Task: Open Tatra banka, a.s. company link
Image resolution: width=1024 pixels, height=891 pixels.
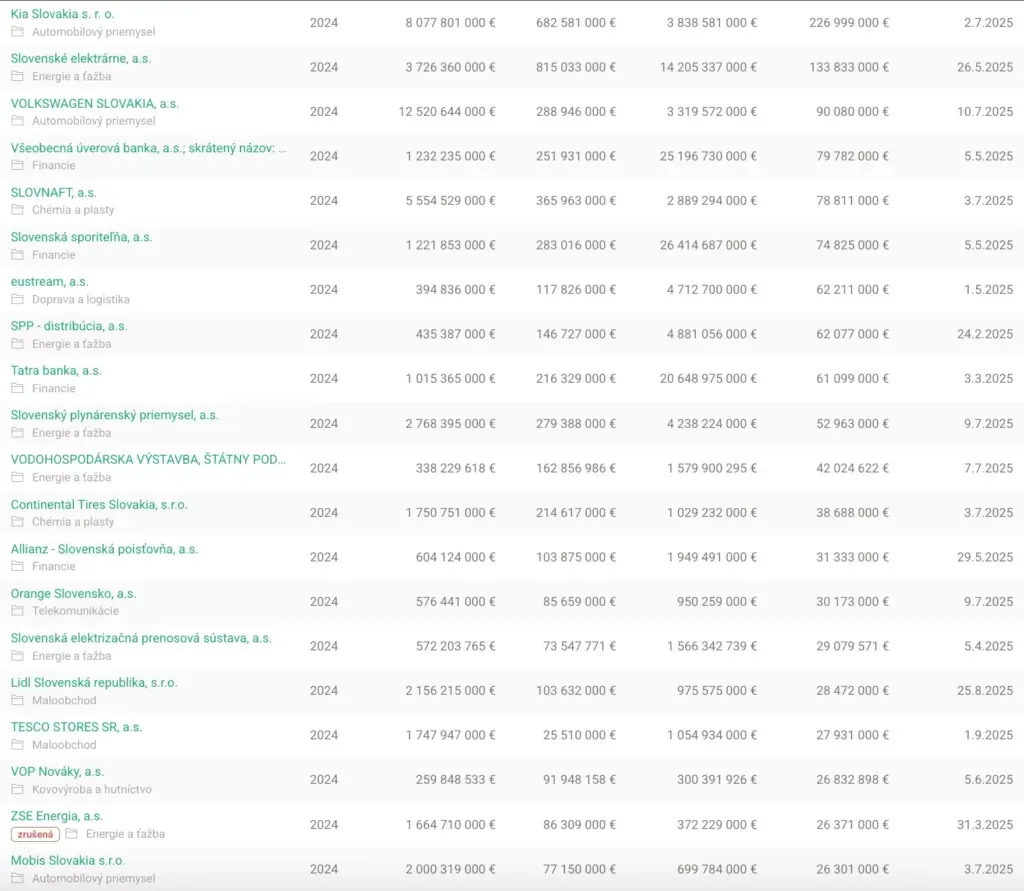Action: (56, 370)
